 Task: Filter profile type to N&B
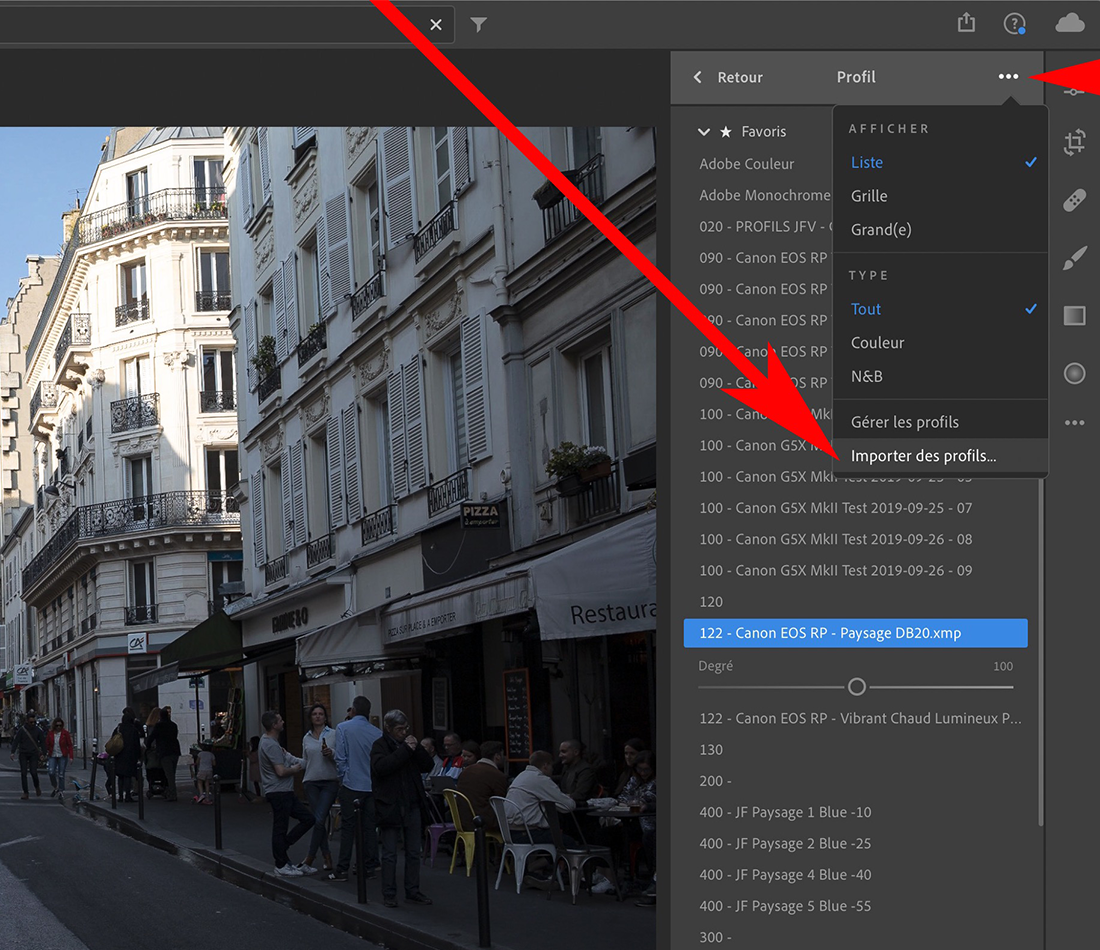866,376
